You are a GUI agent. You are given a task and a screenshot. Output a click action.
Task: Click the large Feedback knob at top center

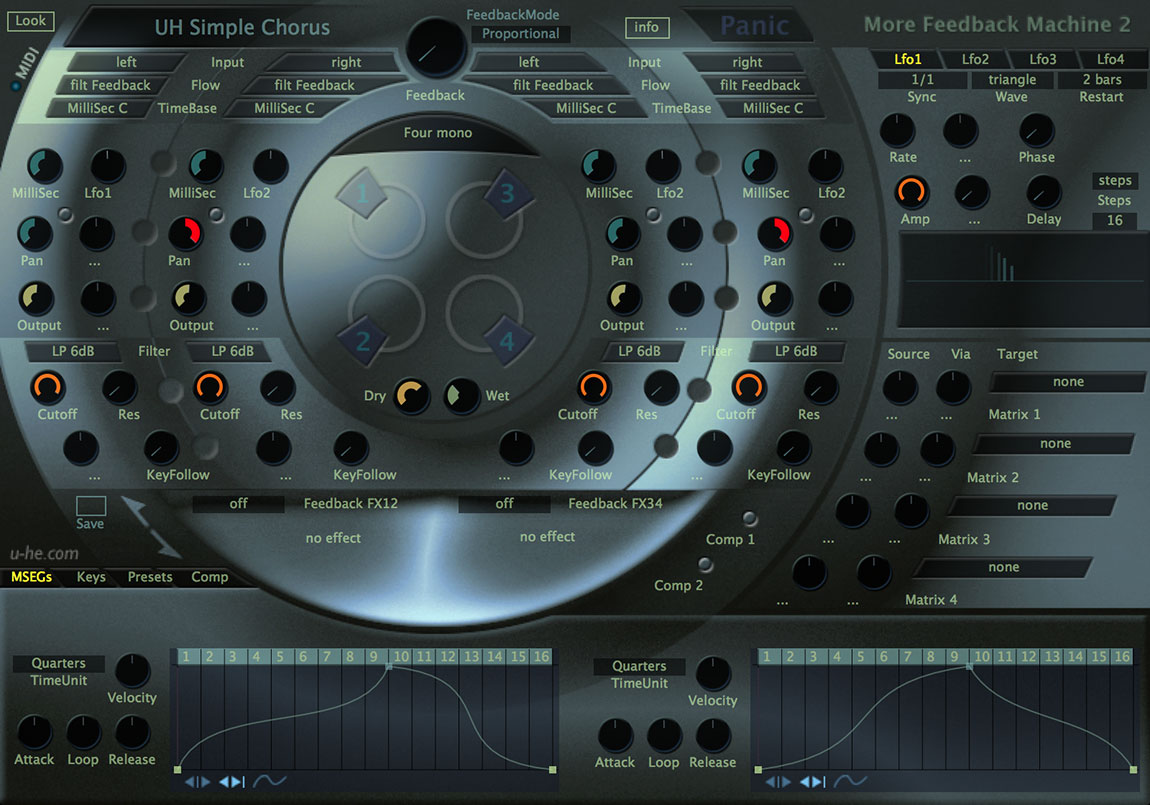pyautogui.click(x=436, y=48)
